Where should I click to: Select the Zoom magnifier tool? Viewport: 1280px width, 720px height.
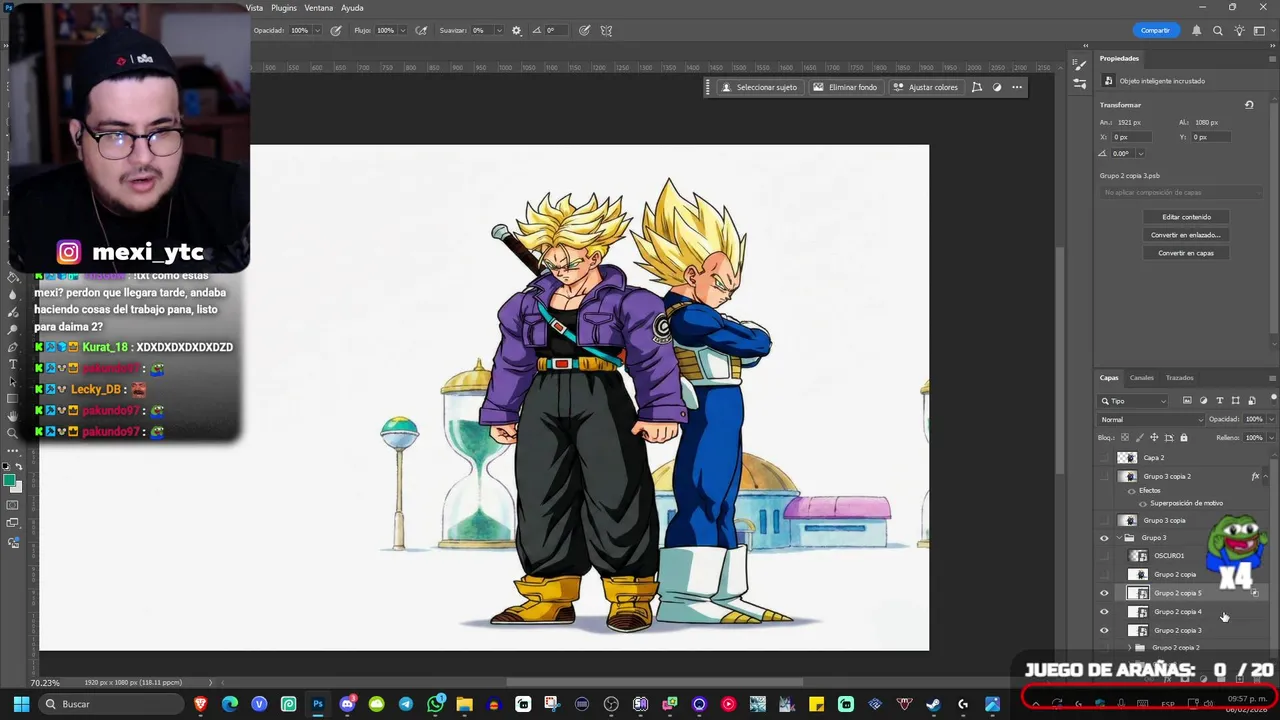[x=12, y=433]
